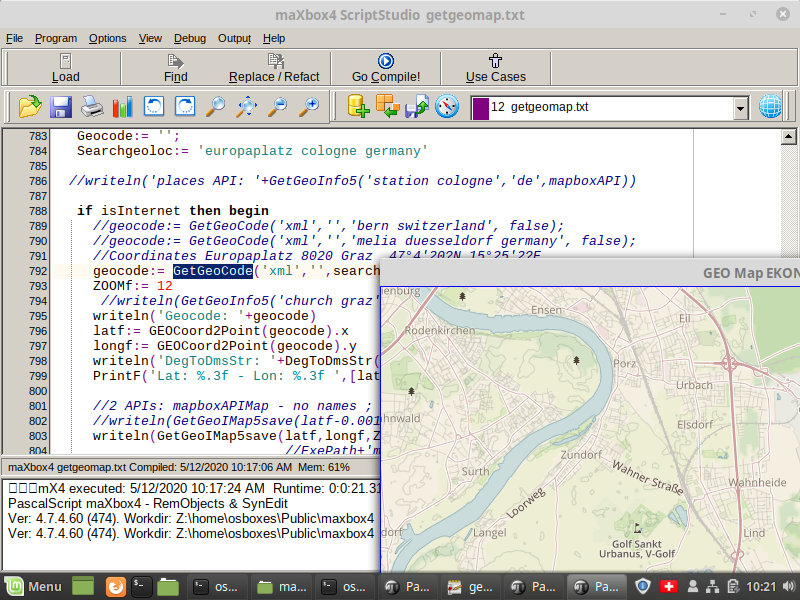800x600 pixels.
Task: Click the Load button
Action: click(x=65, y=68)
